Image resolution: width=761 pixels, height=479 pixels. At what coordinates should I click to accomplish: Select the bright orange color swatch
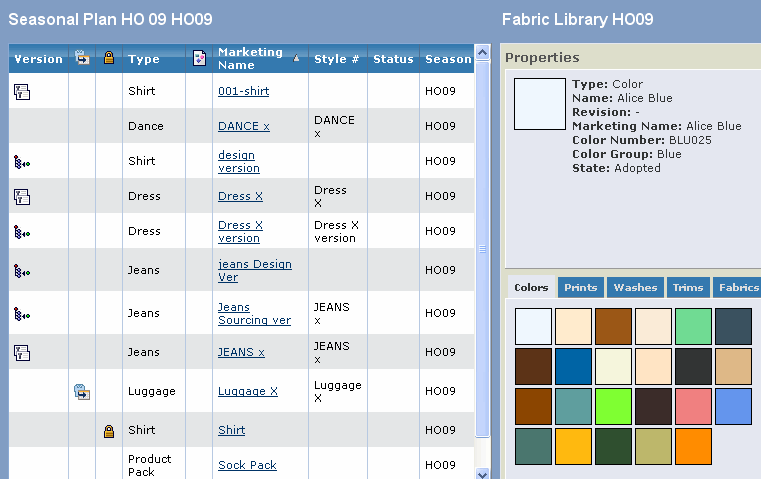click(693, 446)
